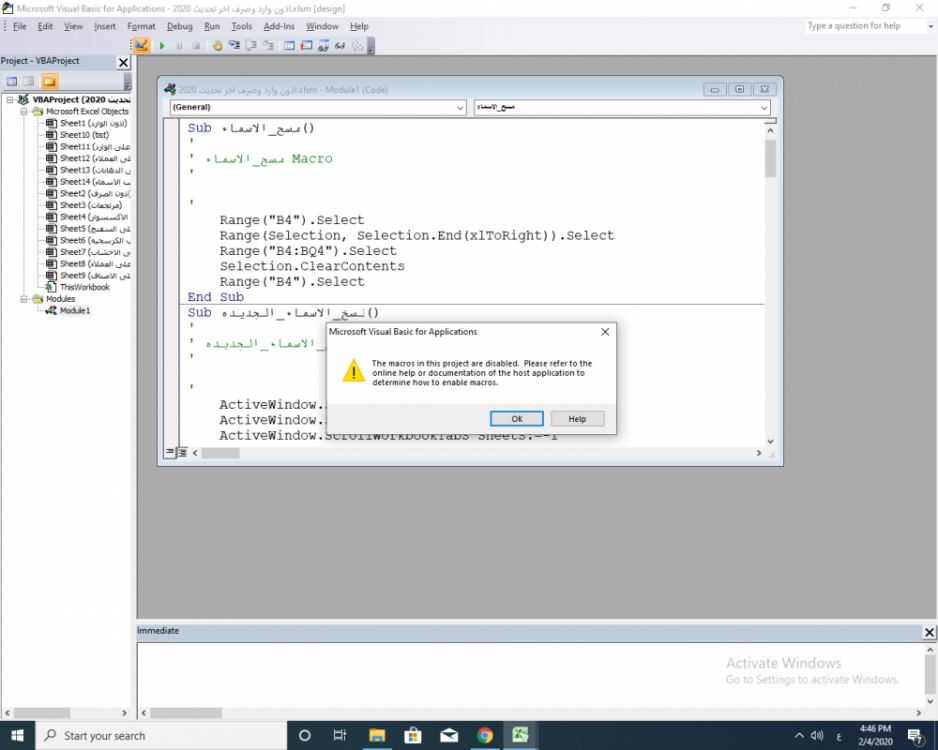Click the Step Out toolbar icon

pyautogui.click(x=268, y=45)
